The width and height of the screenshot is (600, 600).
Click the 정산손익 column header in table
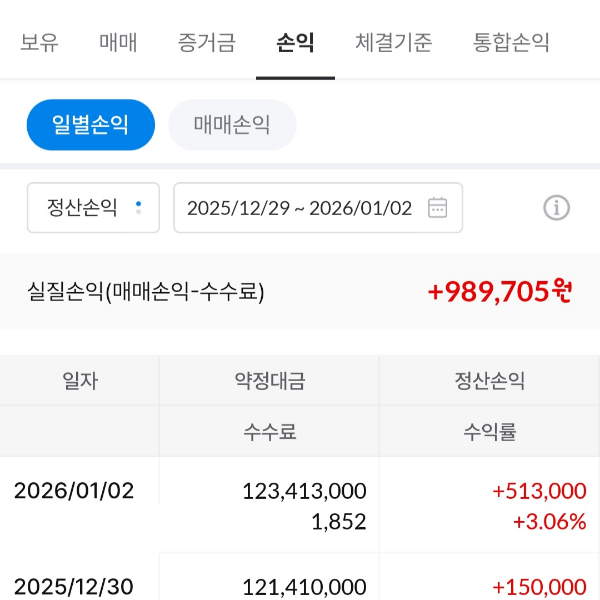tap(489, 380)
